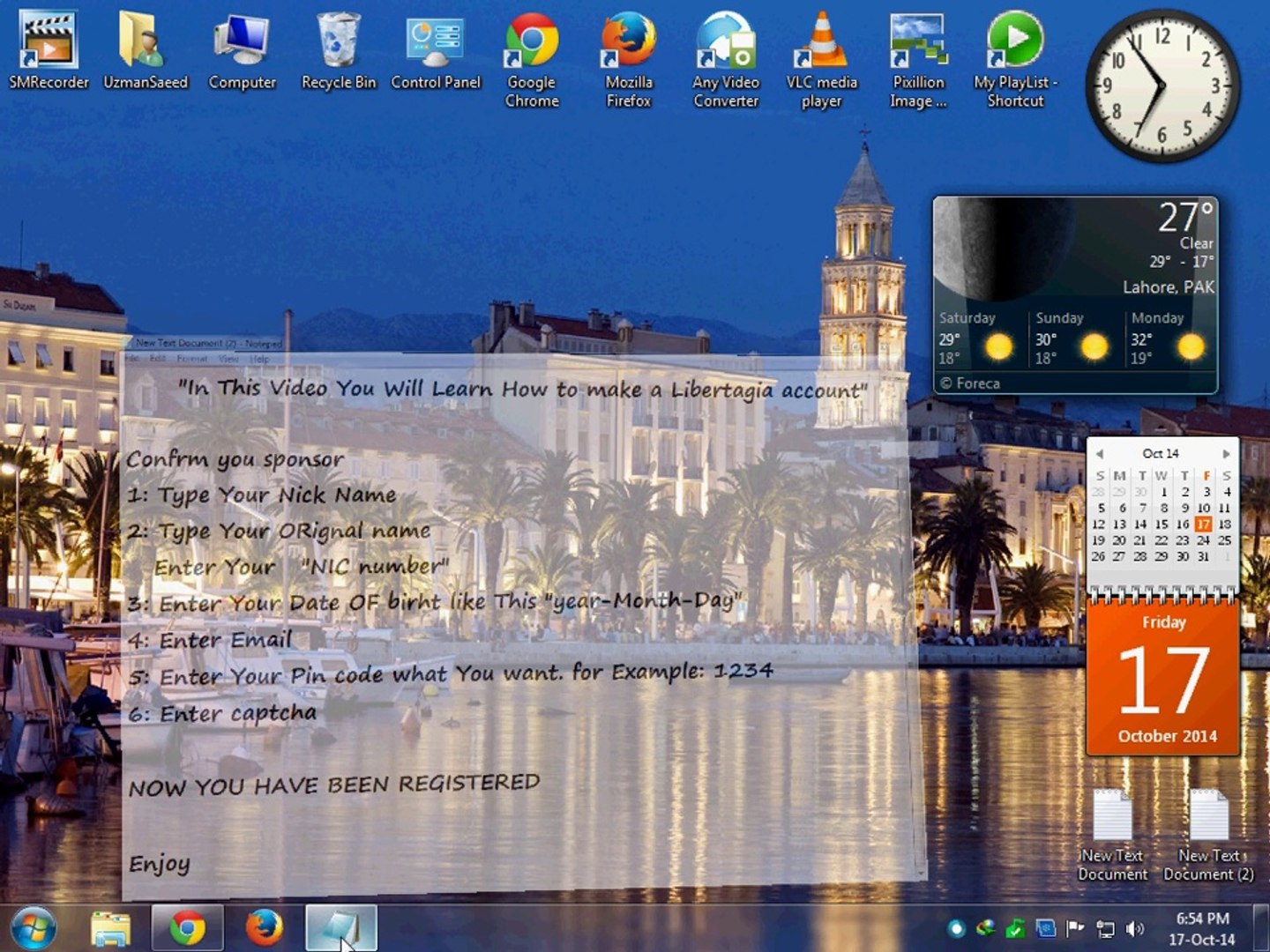
Task: Click the Saturday weather forecast
Action: click(x=977, y=338)
